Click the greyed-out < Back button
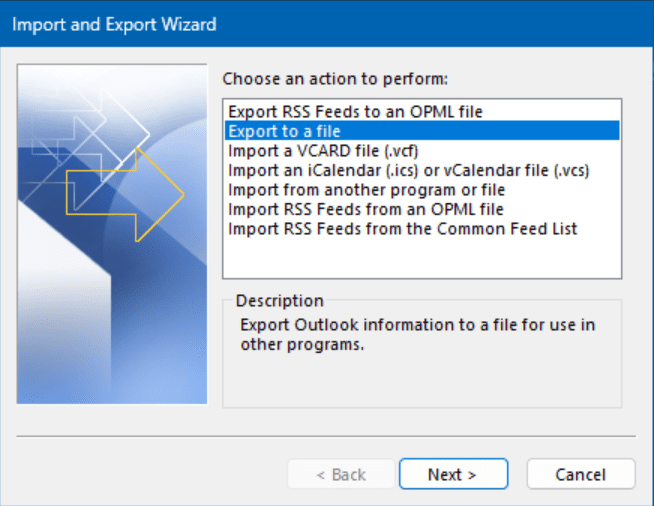Image resolution: width=654 pixels, height=506 pixels. pyautogui.click(x=341, y=474)
